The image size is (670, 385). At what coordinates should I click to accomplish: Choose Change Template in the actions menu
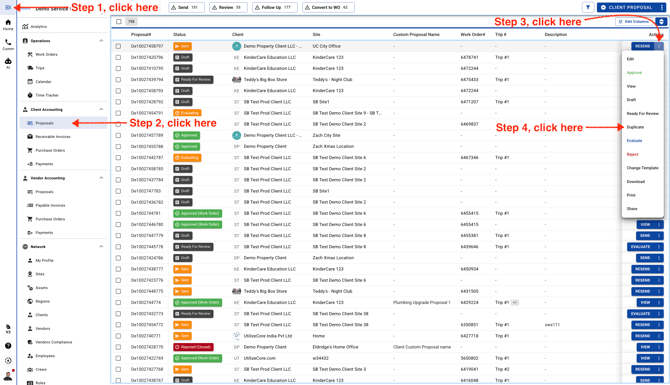coord(642,168)
